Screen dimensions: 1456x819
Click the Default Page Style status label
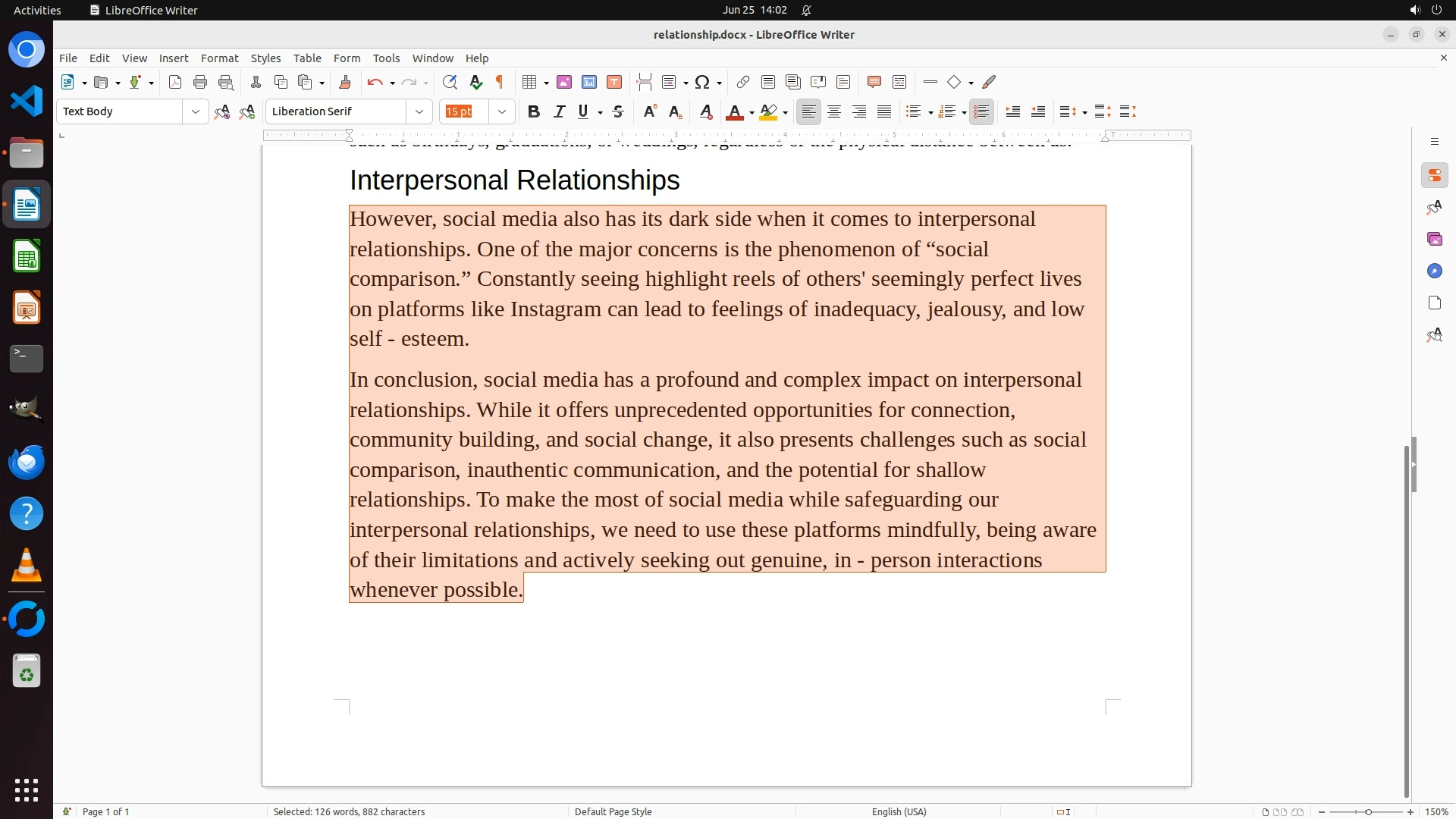click(x=613, y=811)
